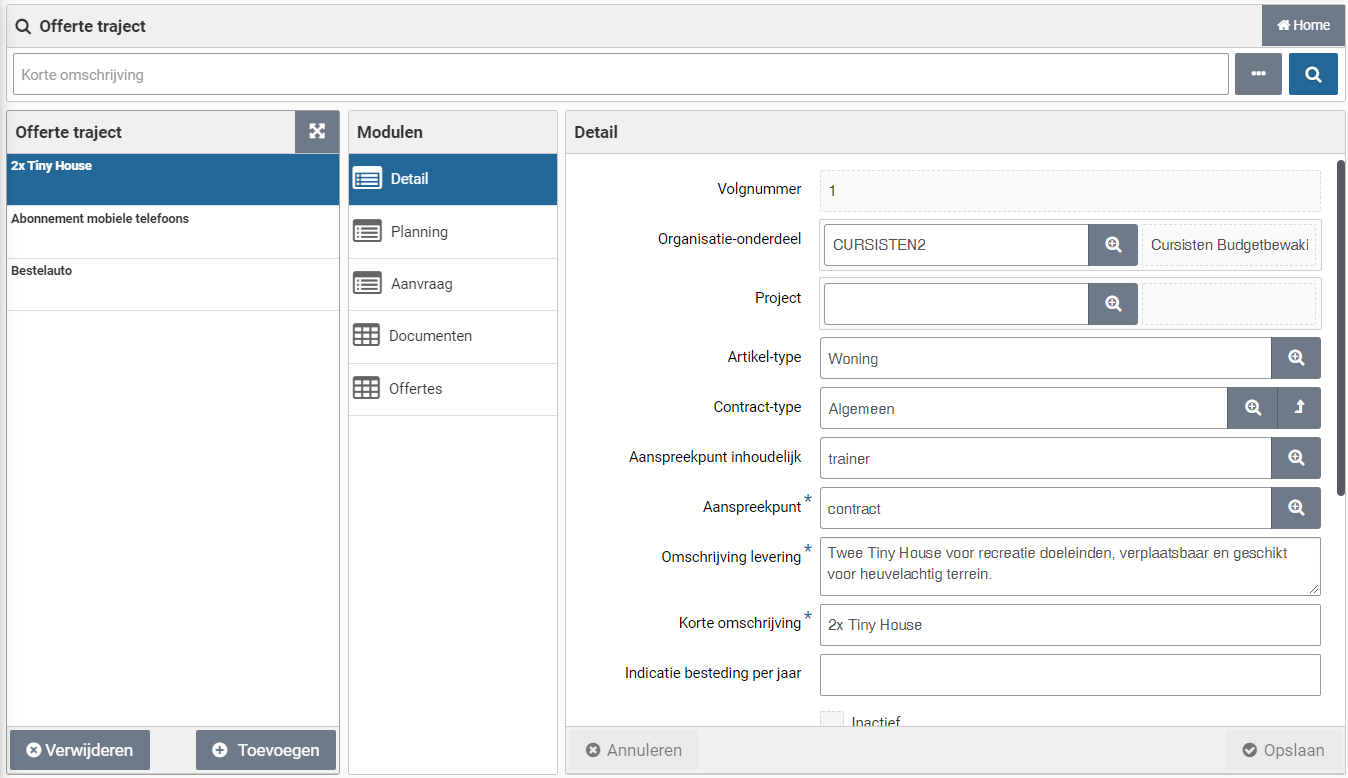Screen dimensions: 1348x778
Task: Click the blue search magnifier button
Action: tap(1313, 74)
